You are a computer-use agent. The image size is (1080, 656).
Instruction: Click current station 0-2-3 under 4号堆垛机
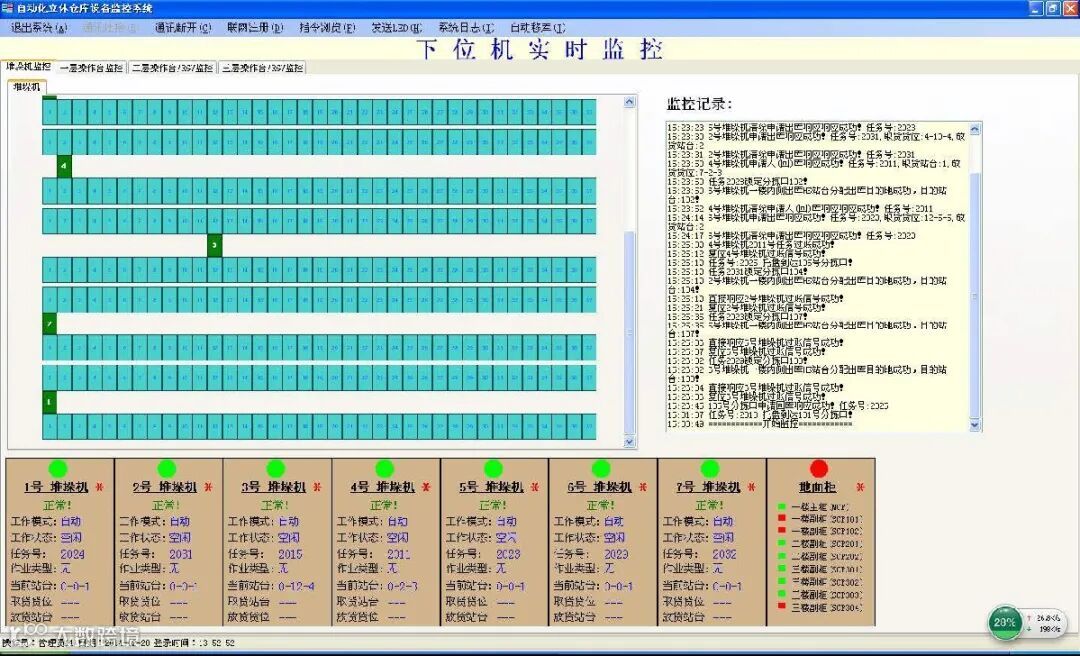(402, 586)
